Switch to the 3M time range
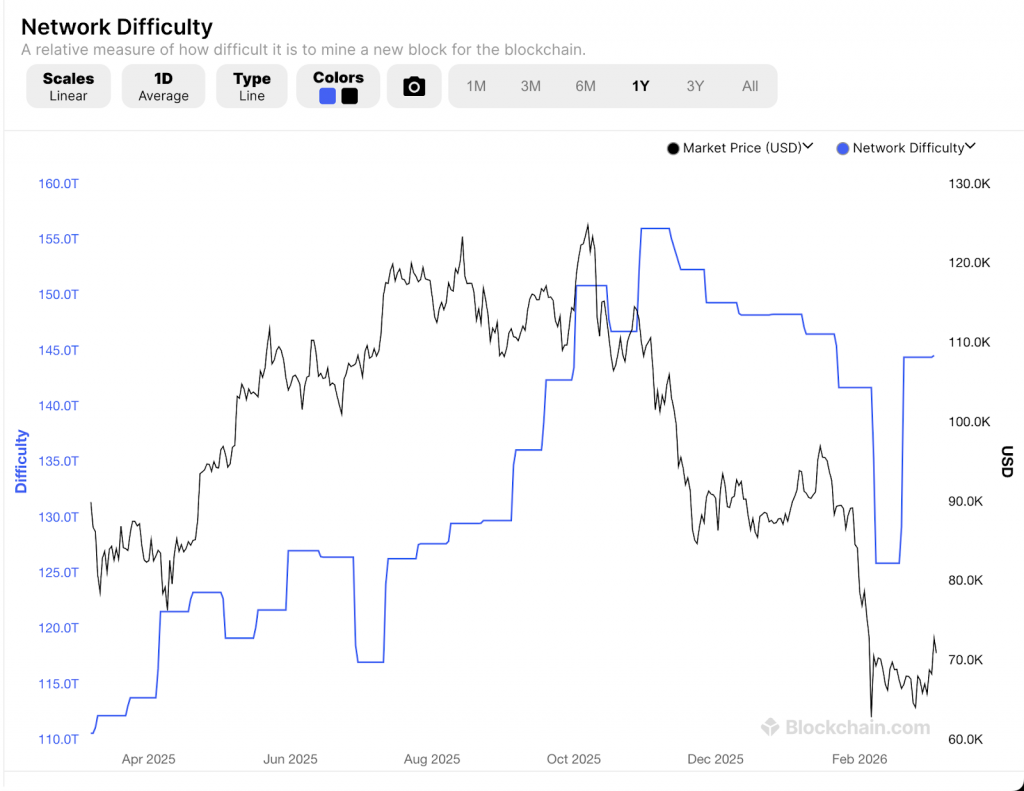This screenshot has width=1024, height=791. pyautogui.click(x=531, y=86)
